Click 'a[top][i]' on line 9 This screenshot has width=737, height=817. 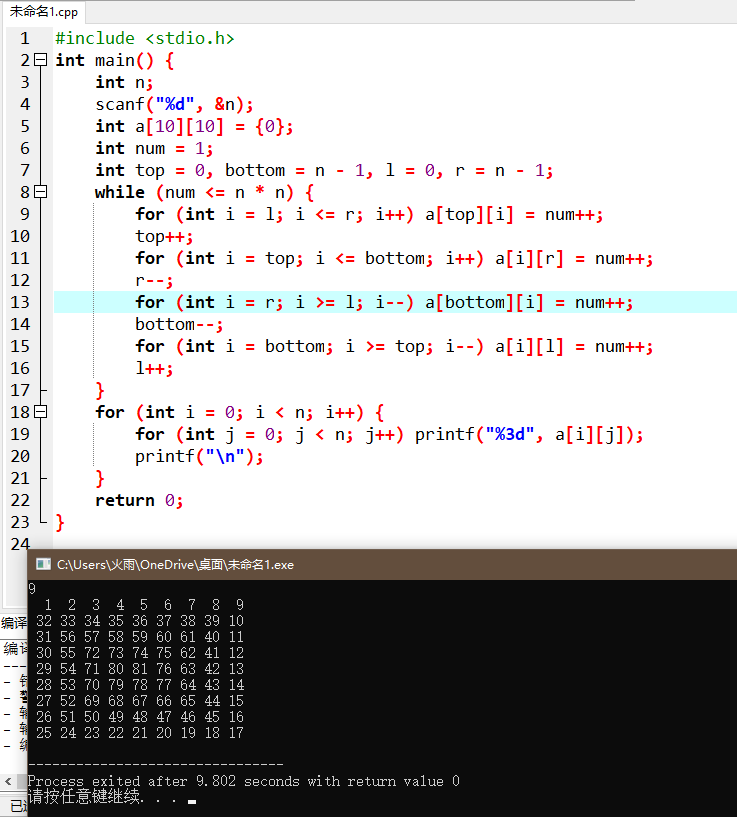[x=469, y=215]
